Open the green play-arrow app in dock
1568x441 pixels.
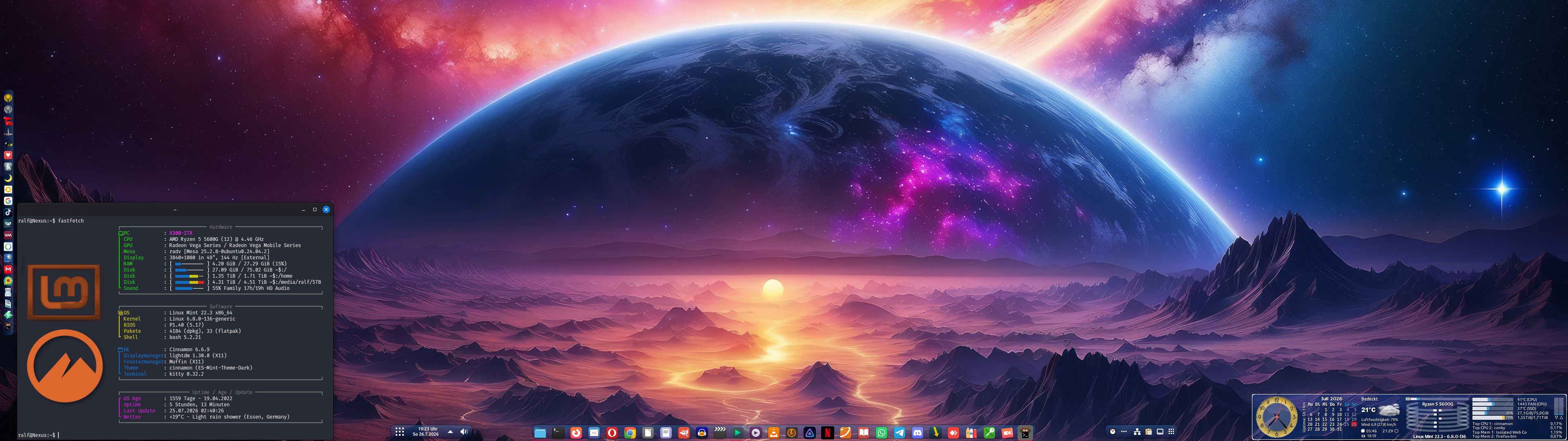[738, 432]
